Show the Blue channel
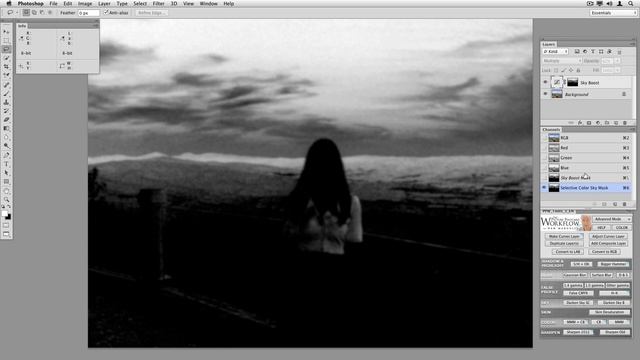Image resolution: width=640 pixels, height=360 pixels. pyautogui.click(x=544, y=168)
